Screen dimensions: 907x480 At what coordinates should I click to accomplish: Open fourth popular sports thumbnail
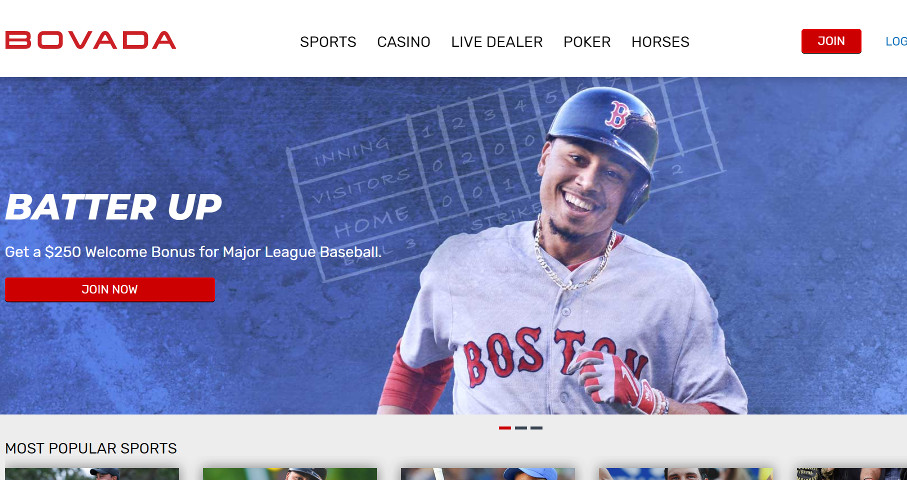tap(685, 474)
